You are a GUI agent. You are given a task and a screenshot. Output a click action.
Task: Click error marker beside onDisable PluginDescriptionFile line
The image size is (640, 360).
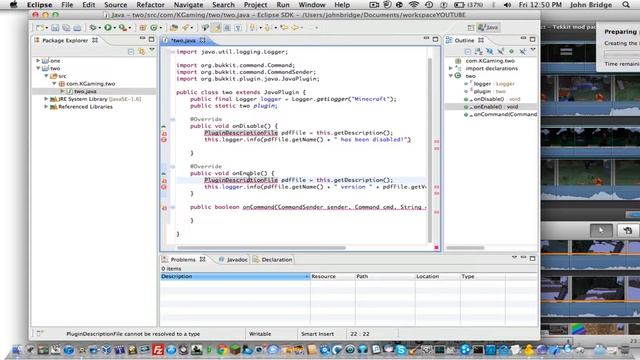pos(164,133)
